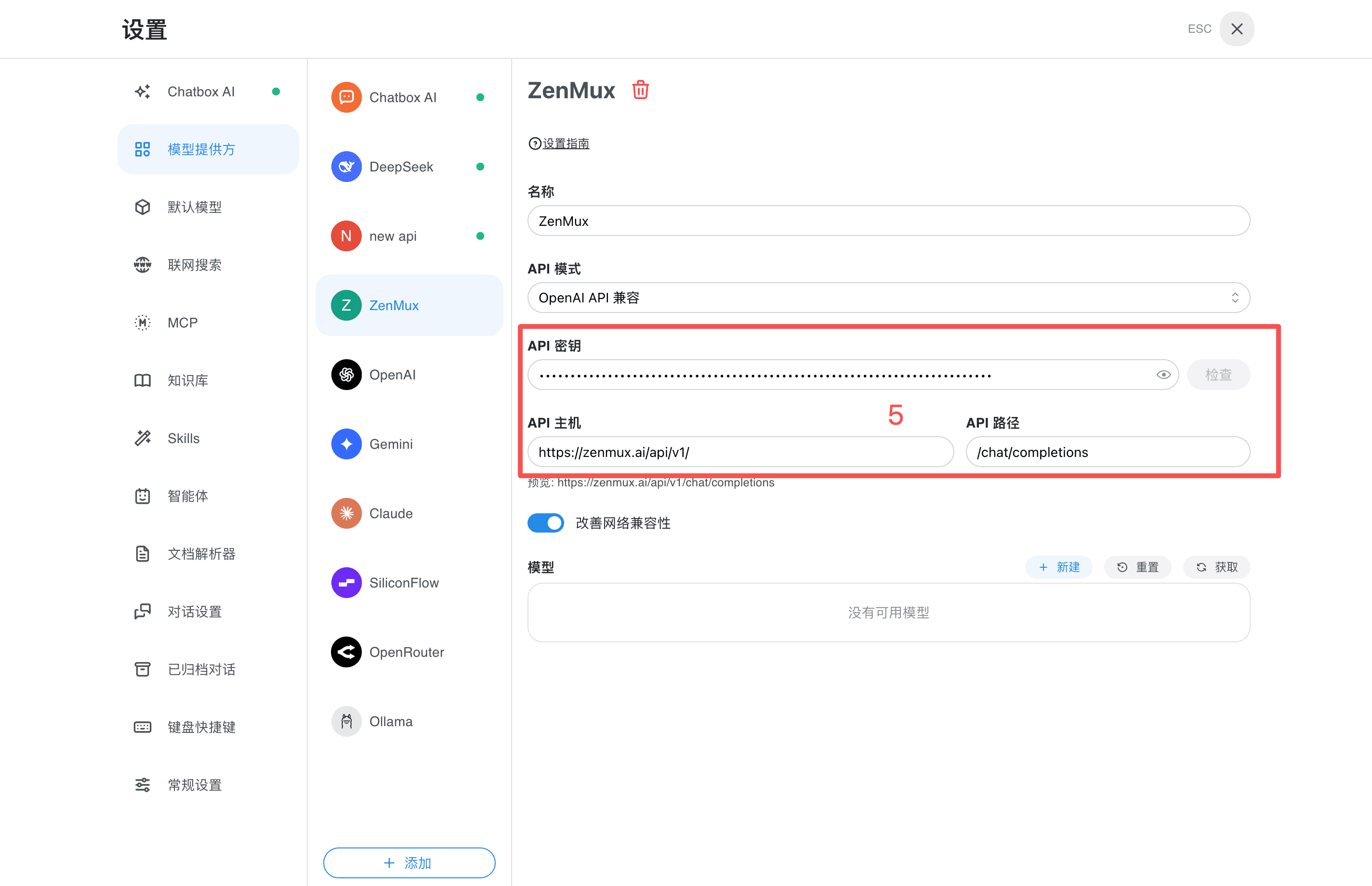This screenshot has height=886, width=1372.
Task: Click the Claude starburst logo
Action: pyautogui.click(x=346, y=513)
